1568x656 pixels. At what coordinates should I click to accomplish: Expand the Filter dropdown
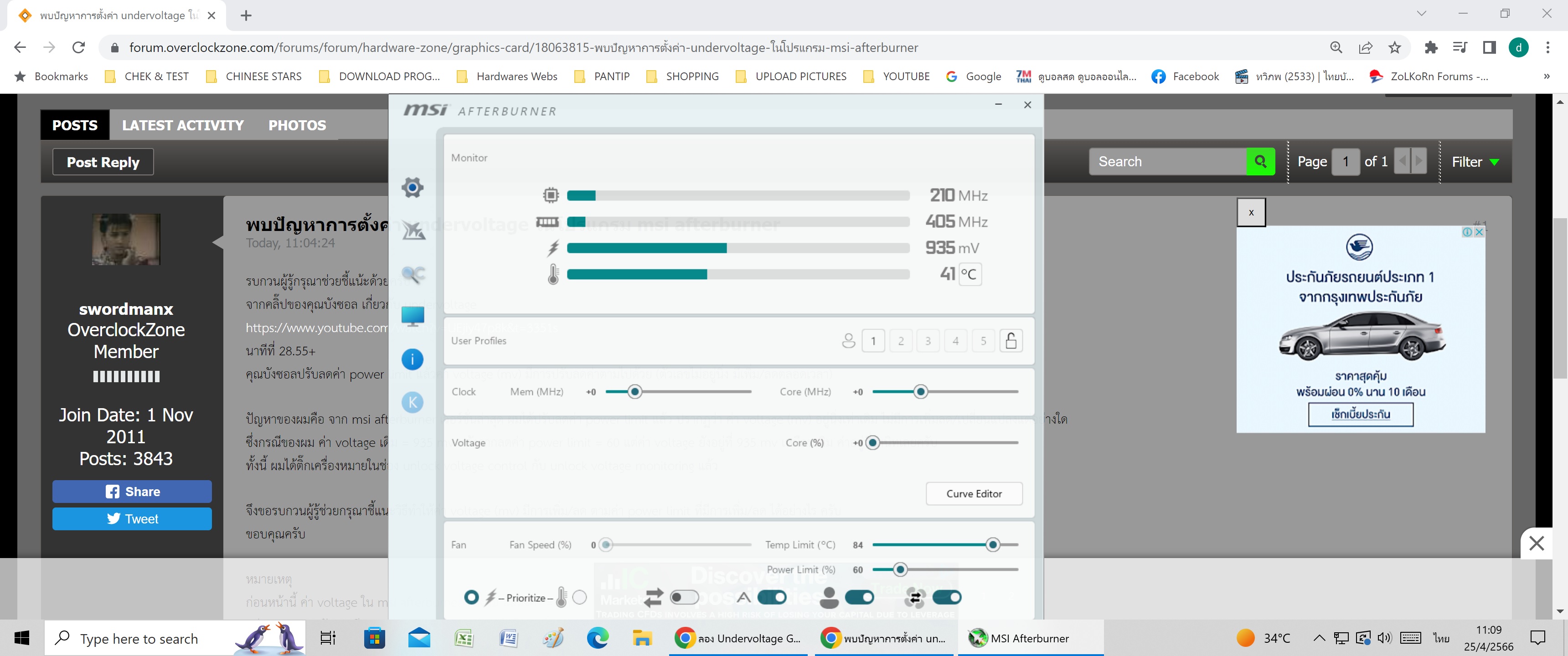point(1475,161)
